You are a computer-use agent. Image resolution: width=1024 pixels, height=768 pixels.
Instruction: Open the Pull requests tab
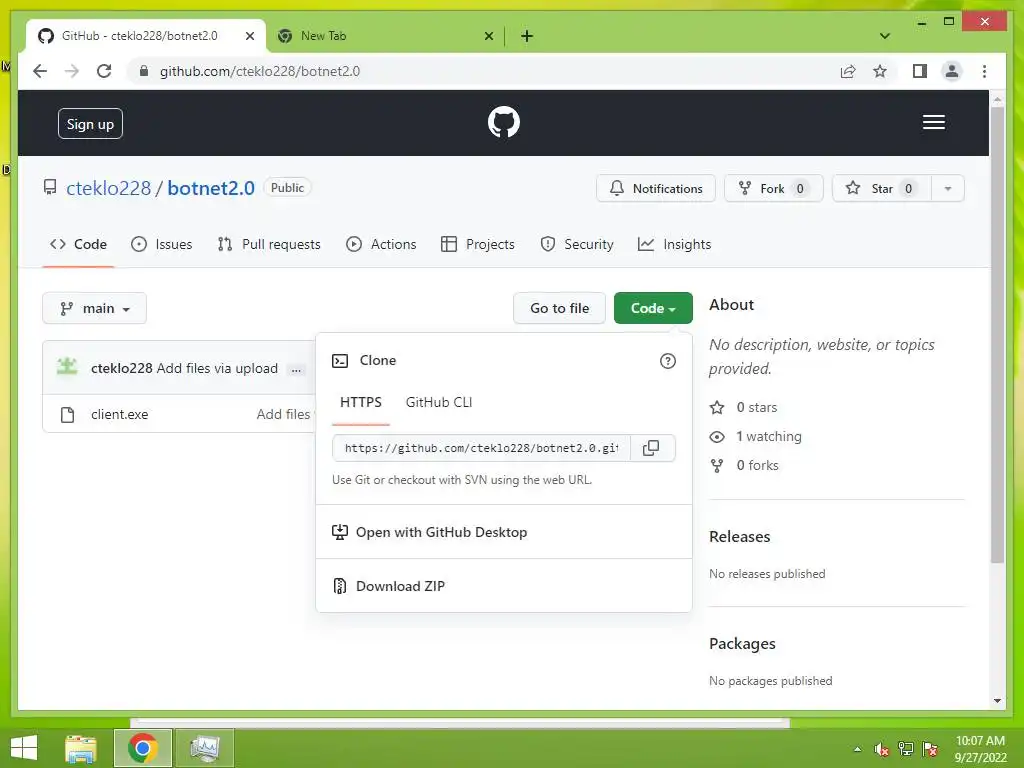269,244
